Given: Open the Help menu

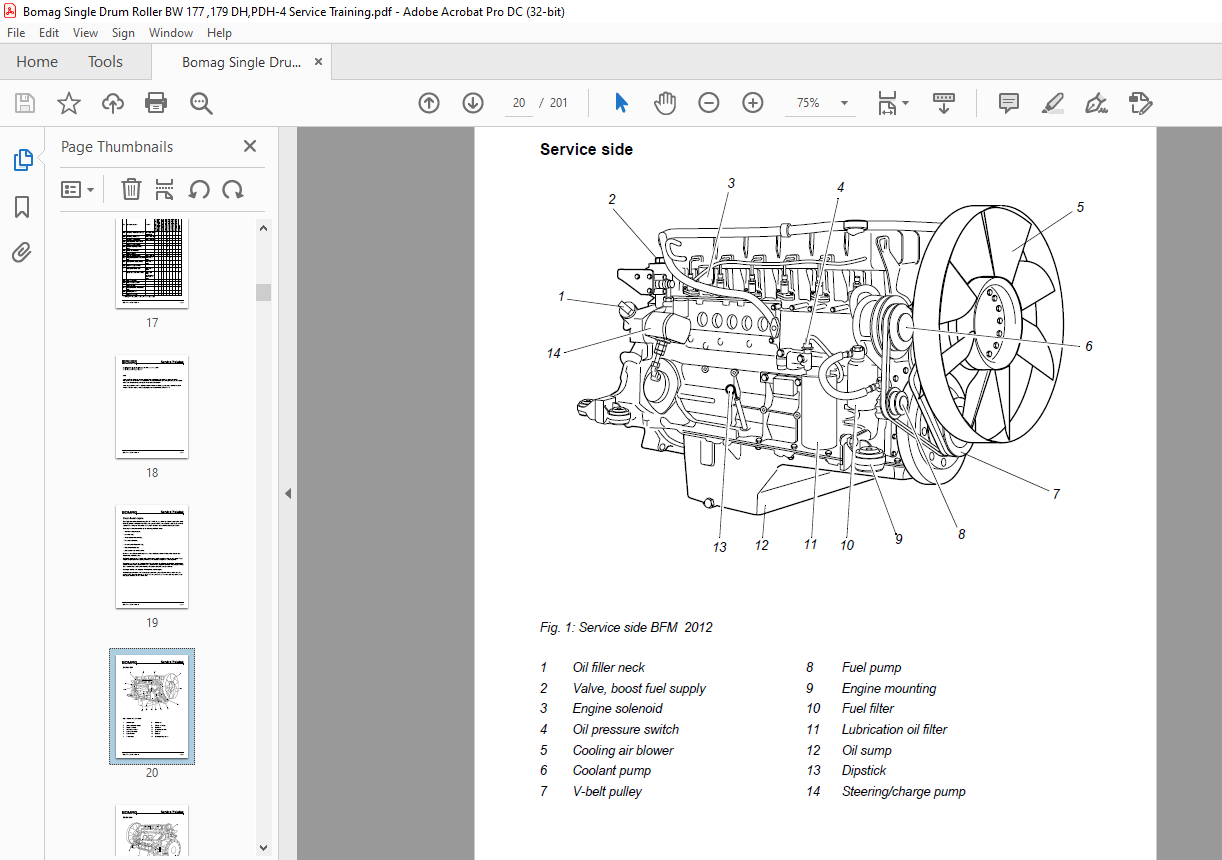Looking at the screenshot, I should 219,33.
